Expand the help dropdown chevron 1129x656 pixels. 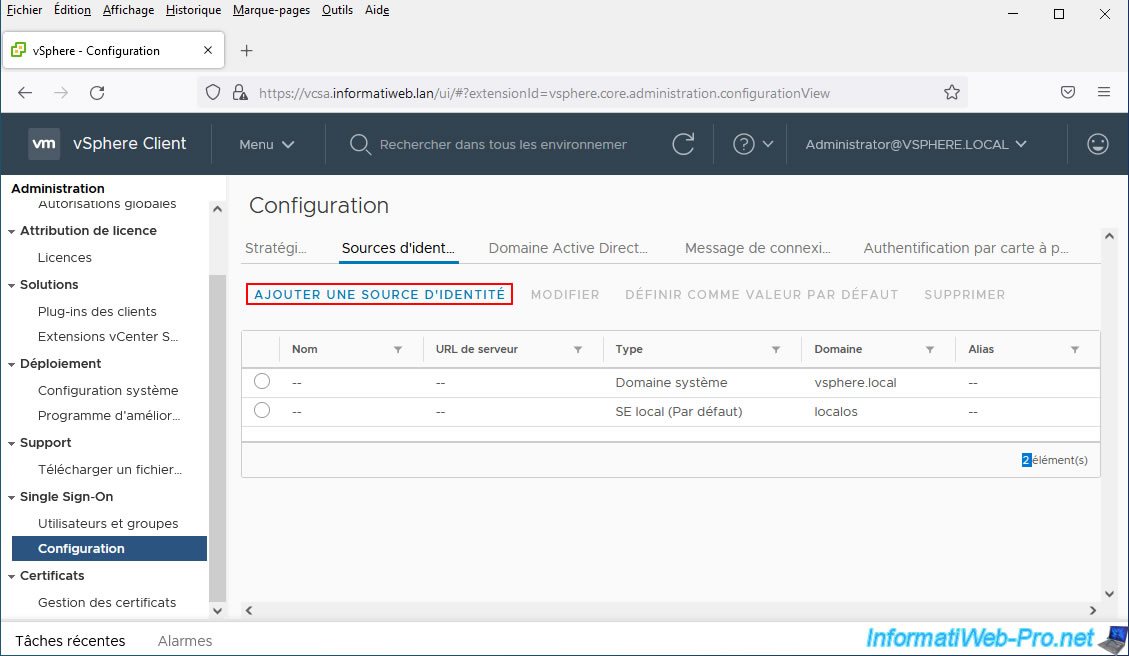point(768,144)
